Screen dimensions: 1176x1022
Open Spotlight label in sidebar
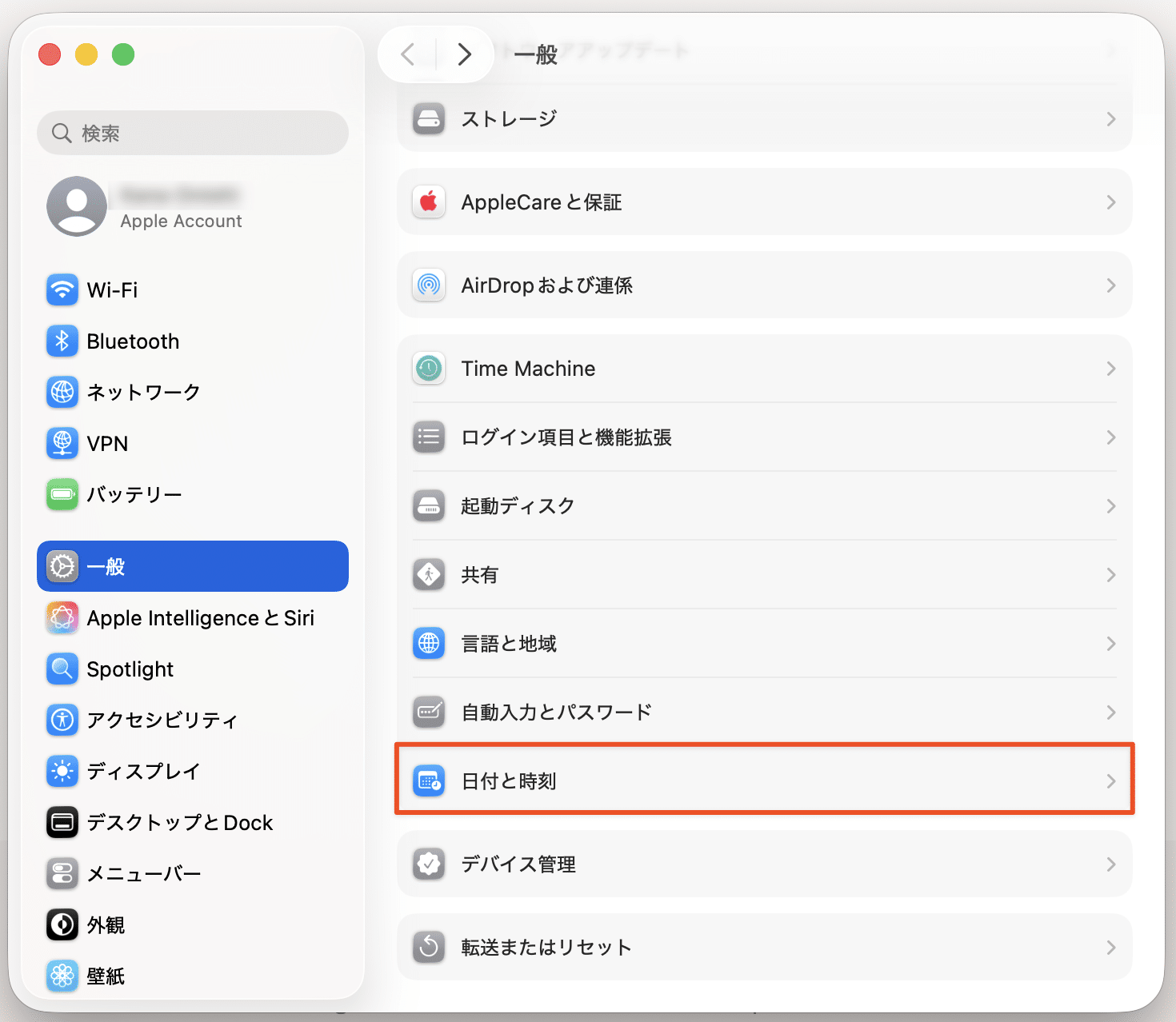click(x=130, y=669)
